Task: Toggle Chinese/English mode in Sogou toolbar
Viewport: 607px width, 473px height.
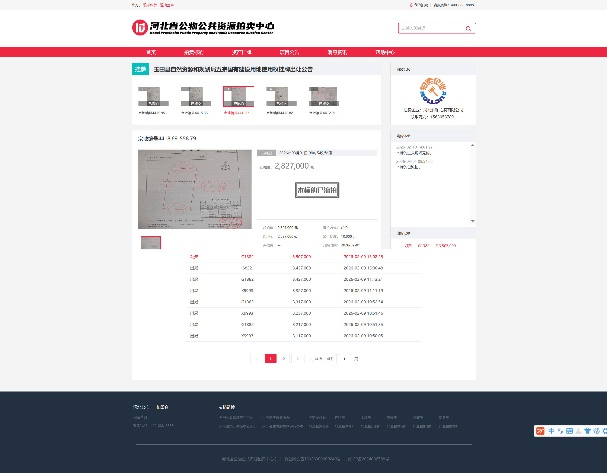Action: tap(551, 431)
